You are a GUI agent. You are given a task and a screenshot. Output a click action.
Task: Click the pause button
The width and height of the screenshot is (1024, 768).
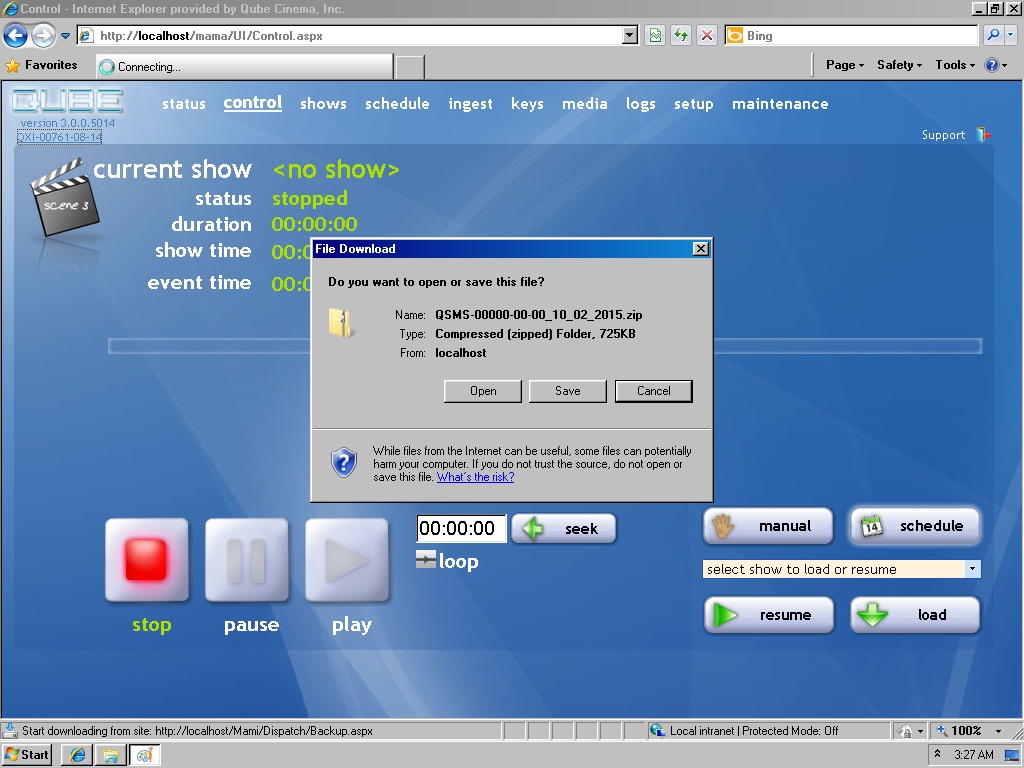pos(247,560)
